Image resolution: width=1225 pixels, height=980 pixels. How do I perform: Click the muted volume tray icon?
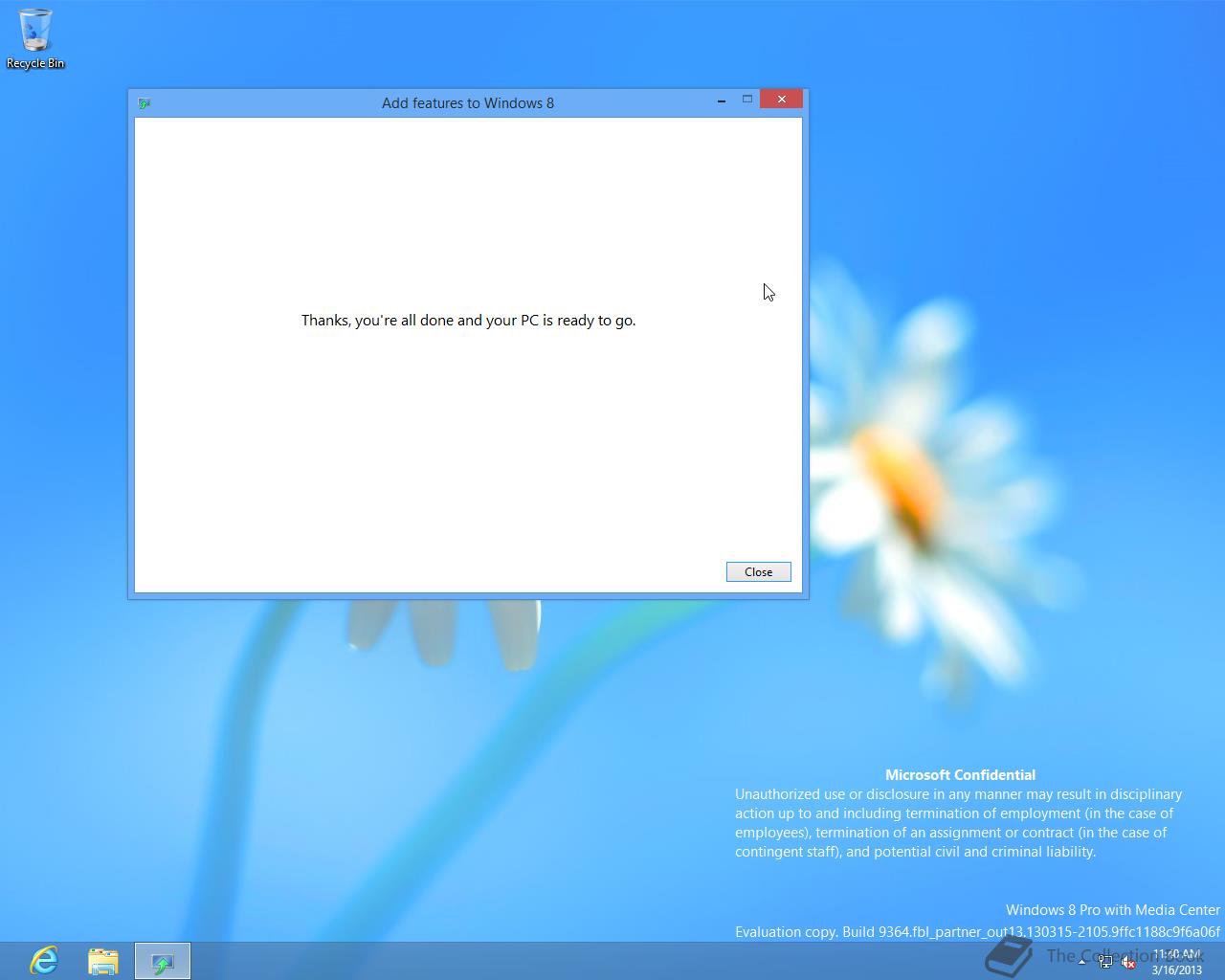point(1128,962)
